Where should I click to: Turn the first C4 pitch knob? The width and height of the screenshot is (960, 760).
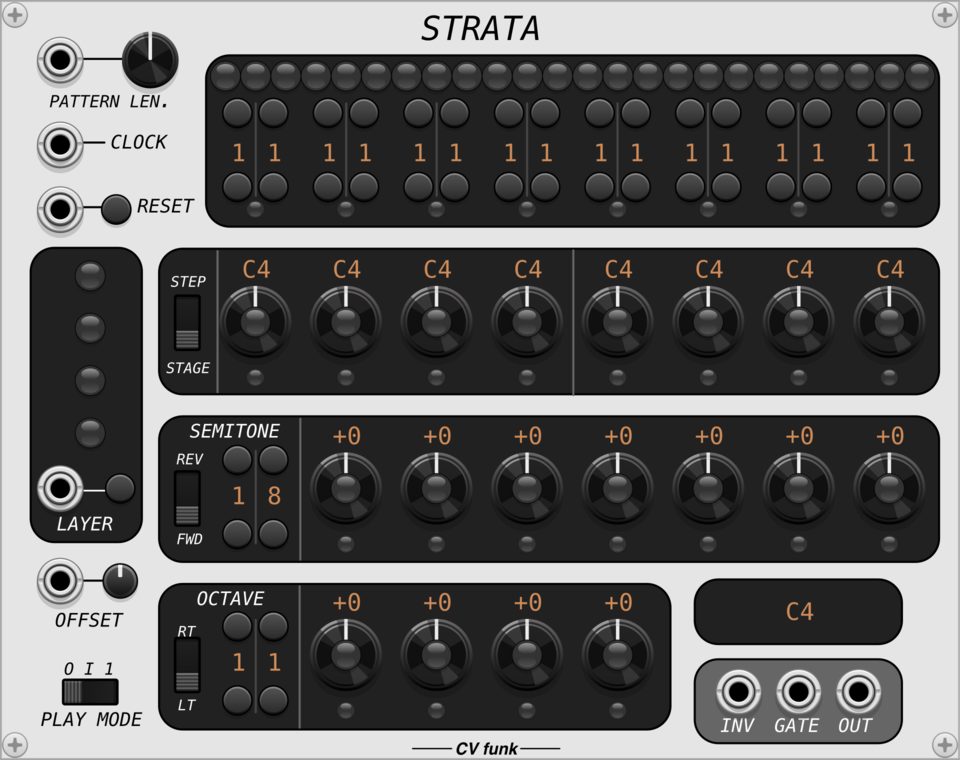tap(256, 320)
